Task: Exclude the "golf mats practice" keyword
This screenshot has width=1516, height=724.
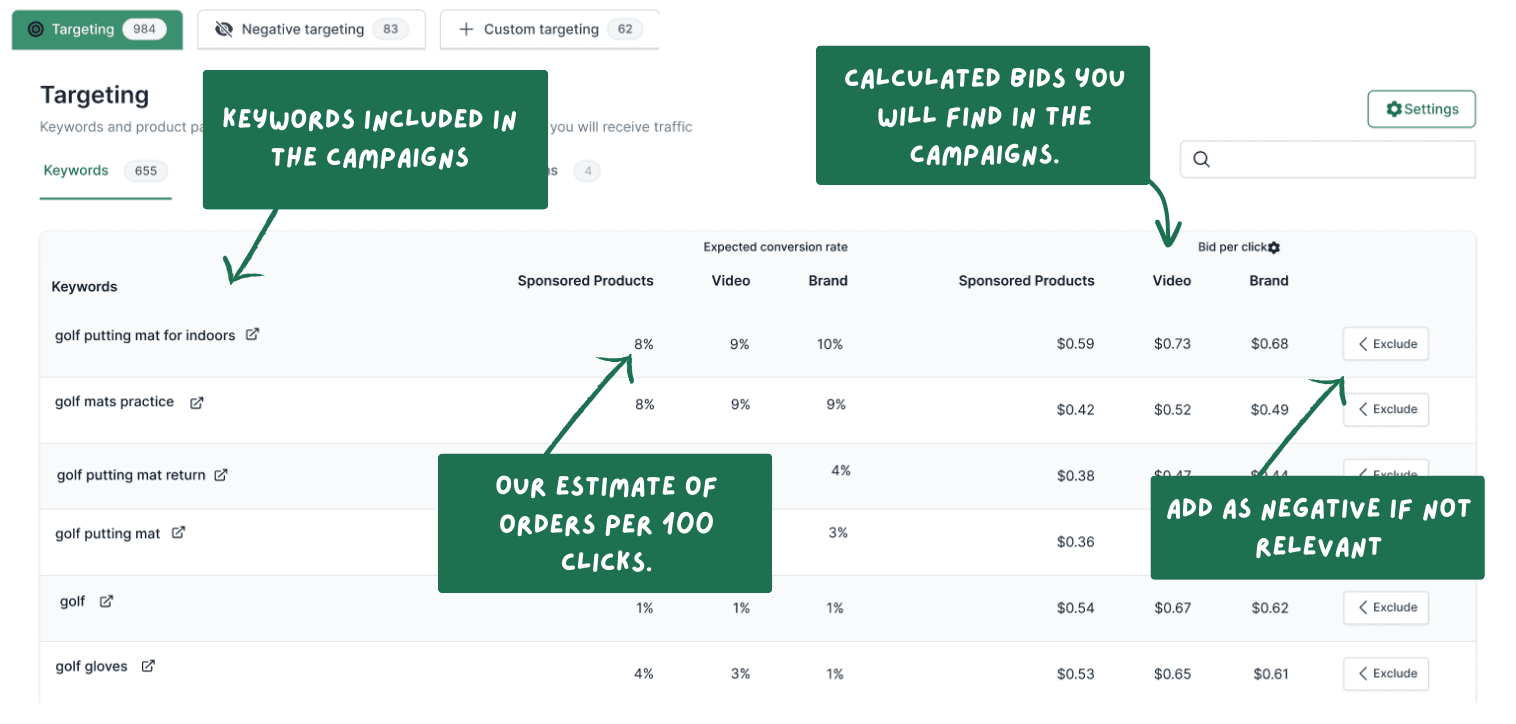Action: (1386, 409)
